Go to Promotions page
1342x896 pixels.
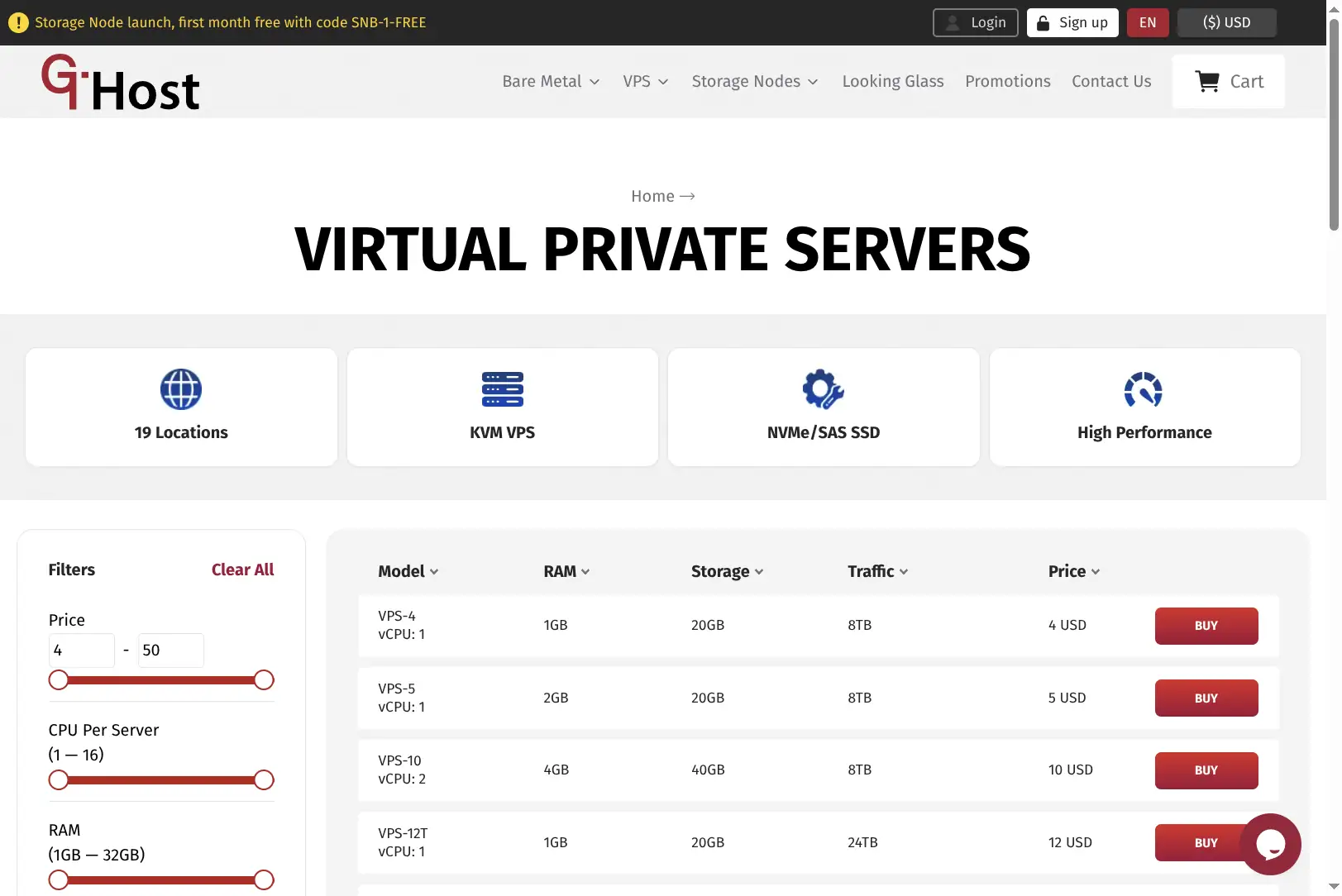(x=1008, y=81)
